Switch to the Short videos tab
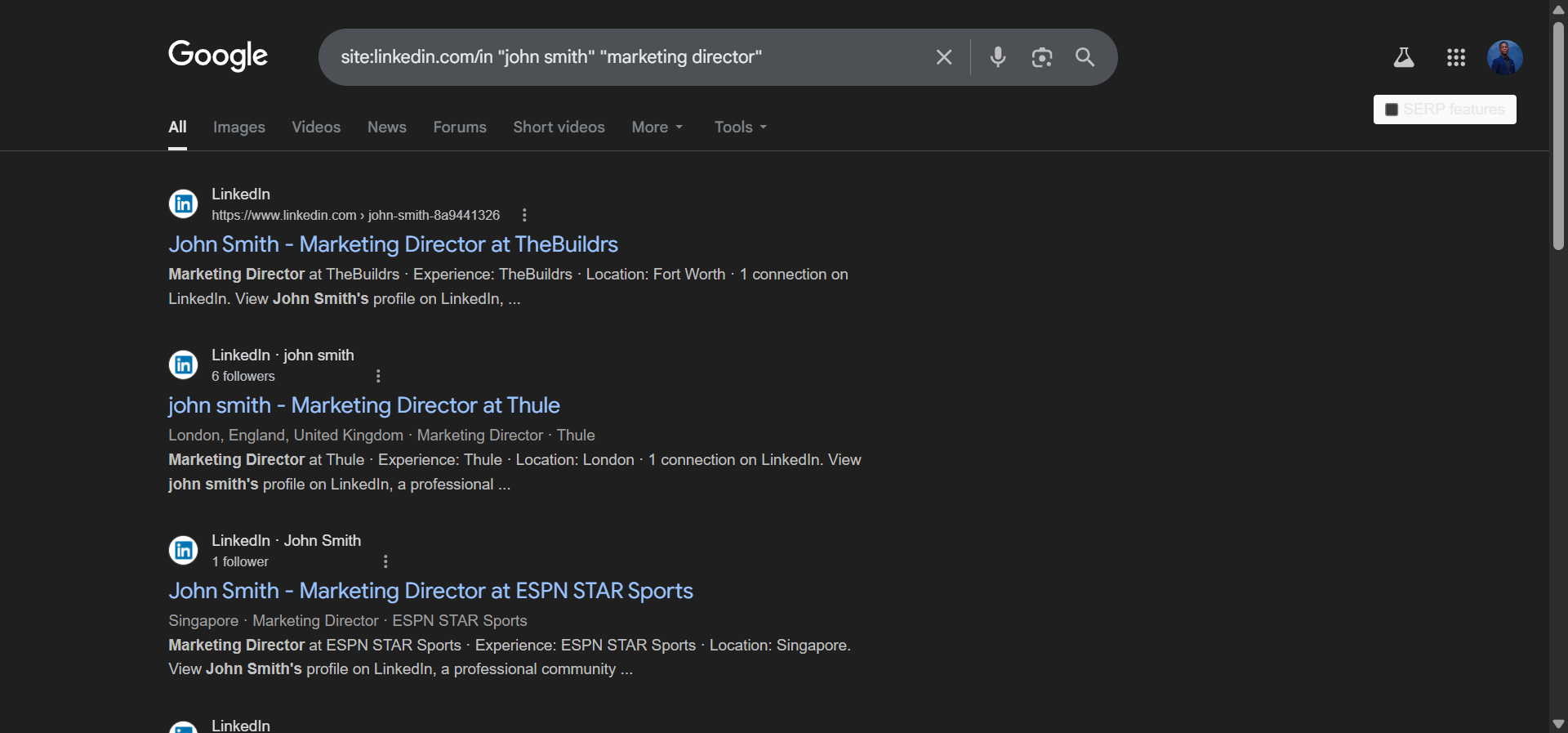Screen dimensions: 1568x733 [x=559, y=127]
